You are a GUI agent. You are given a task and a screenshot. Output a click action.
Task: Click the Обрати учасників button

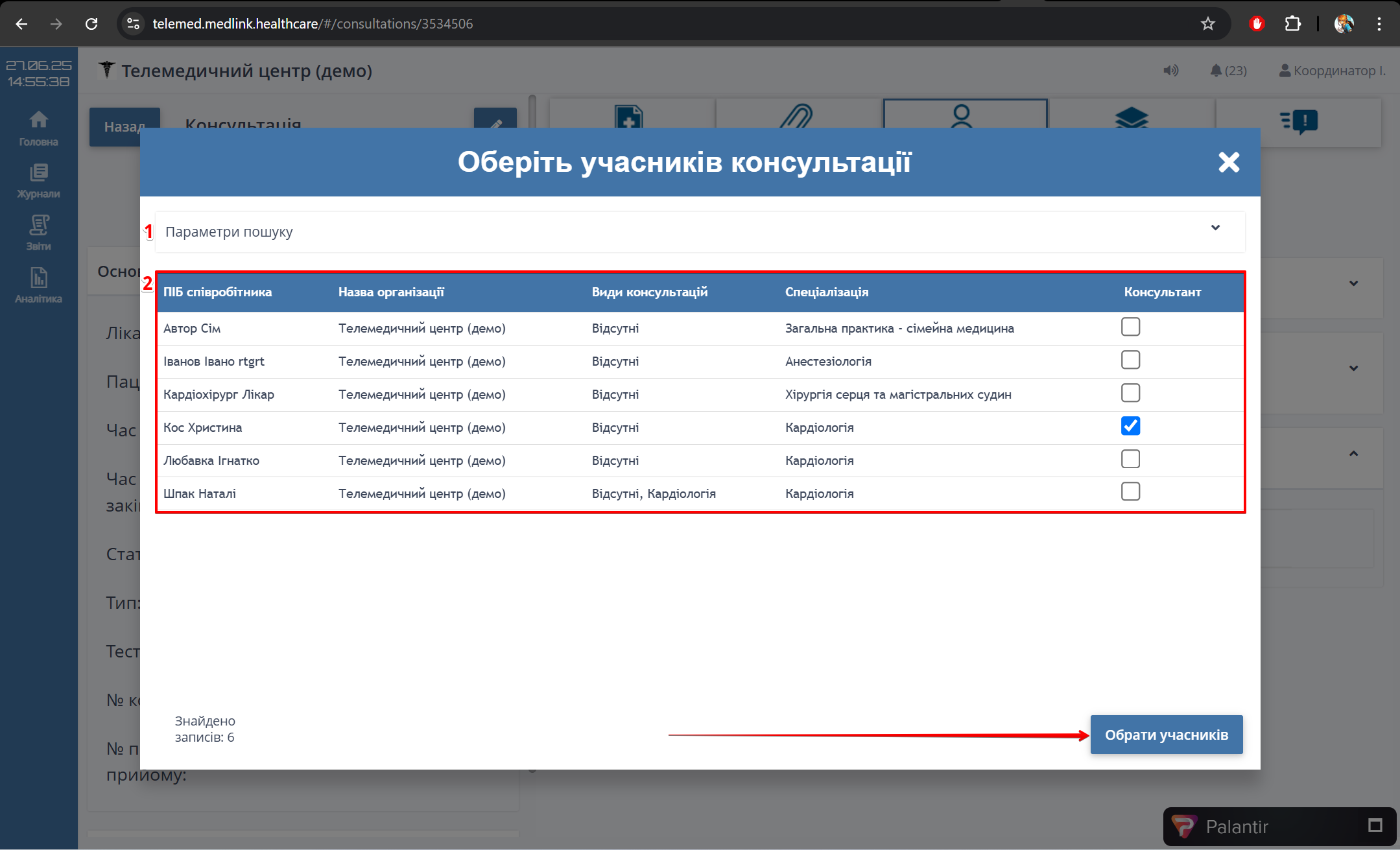pos(1166,735)
